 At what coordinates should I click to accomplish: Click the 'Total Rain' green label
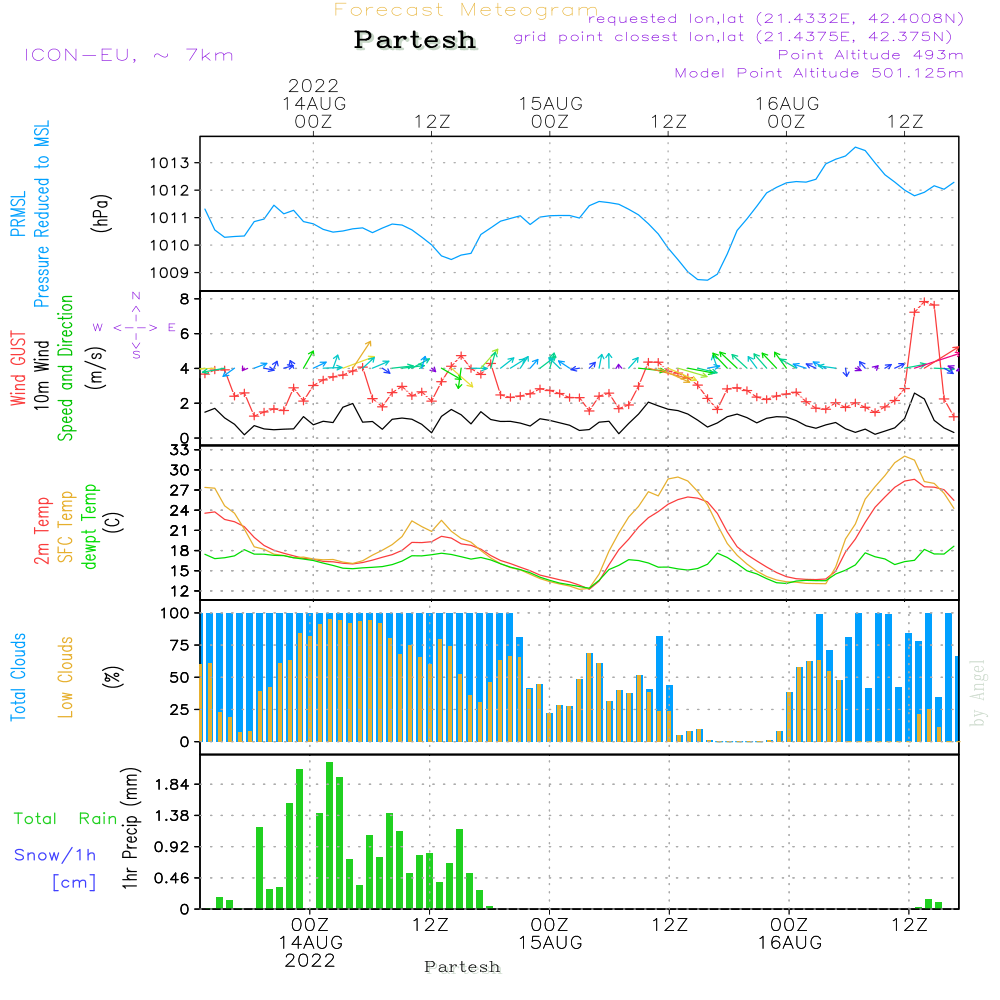tap(66, 818)
